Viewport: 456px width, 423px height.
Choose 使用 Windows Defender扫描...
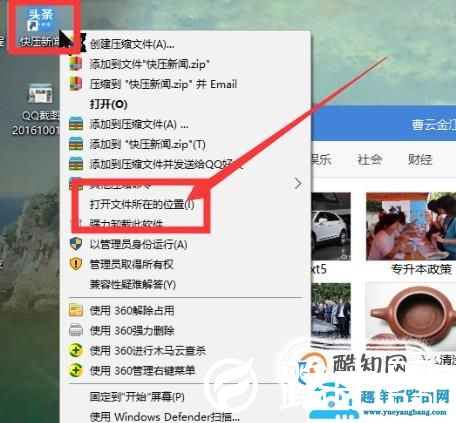tap(165, 417)
